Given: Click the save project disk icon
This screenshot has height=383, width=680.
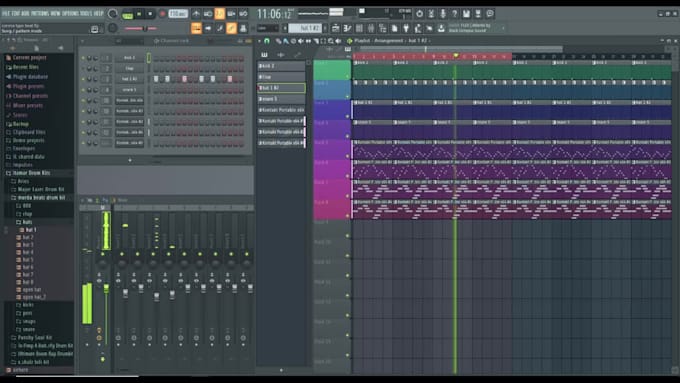Looking at the screenshot, I should click(x=466, y=14).
